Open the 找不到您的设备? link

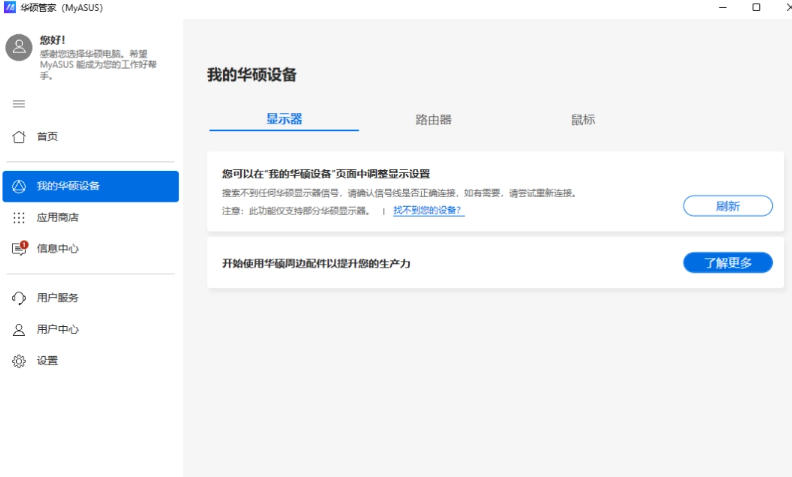pos(428,210)
